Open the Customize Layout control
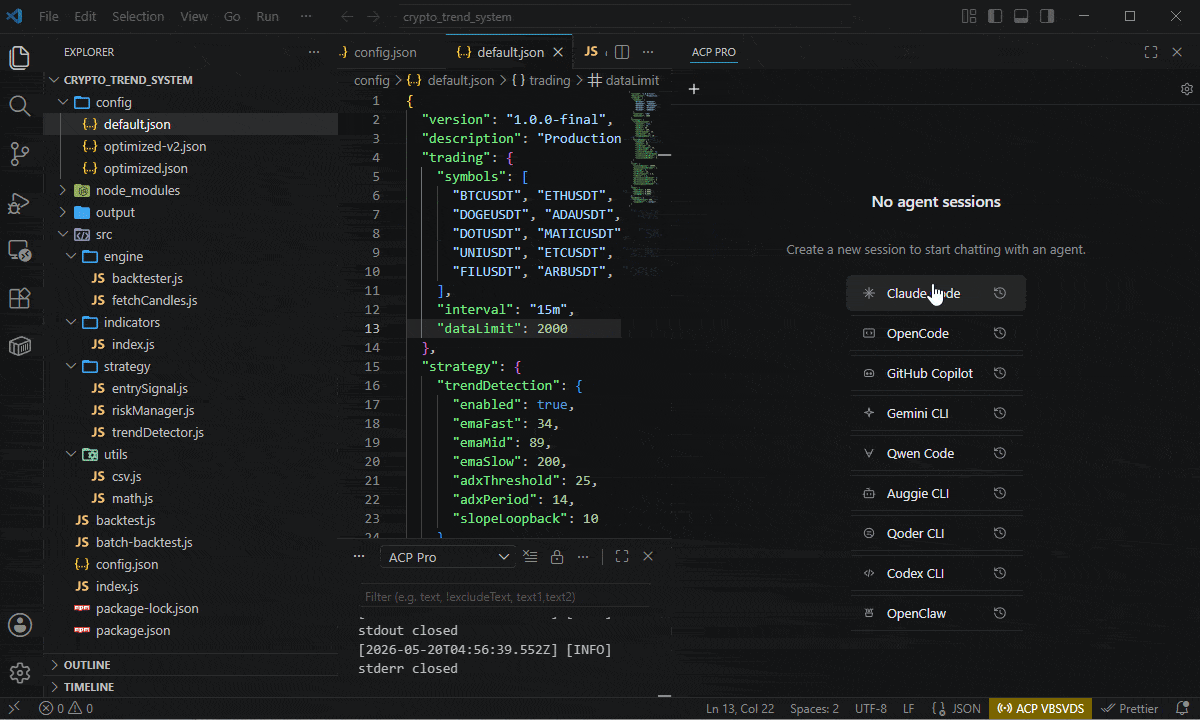 point(969,16)
